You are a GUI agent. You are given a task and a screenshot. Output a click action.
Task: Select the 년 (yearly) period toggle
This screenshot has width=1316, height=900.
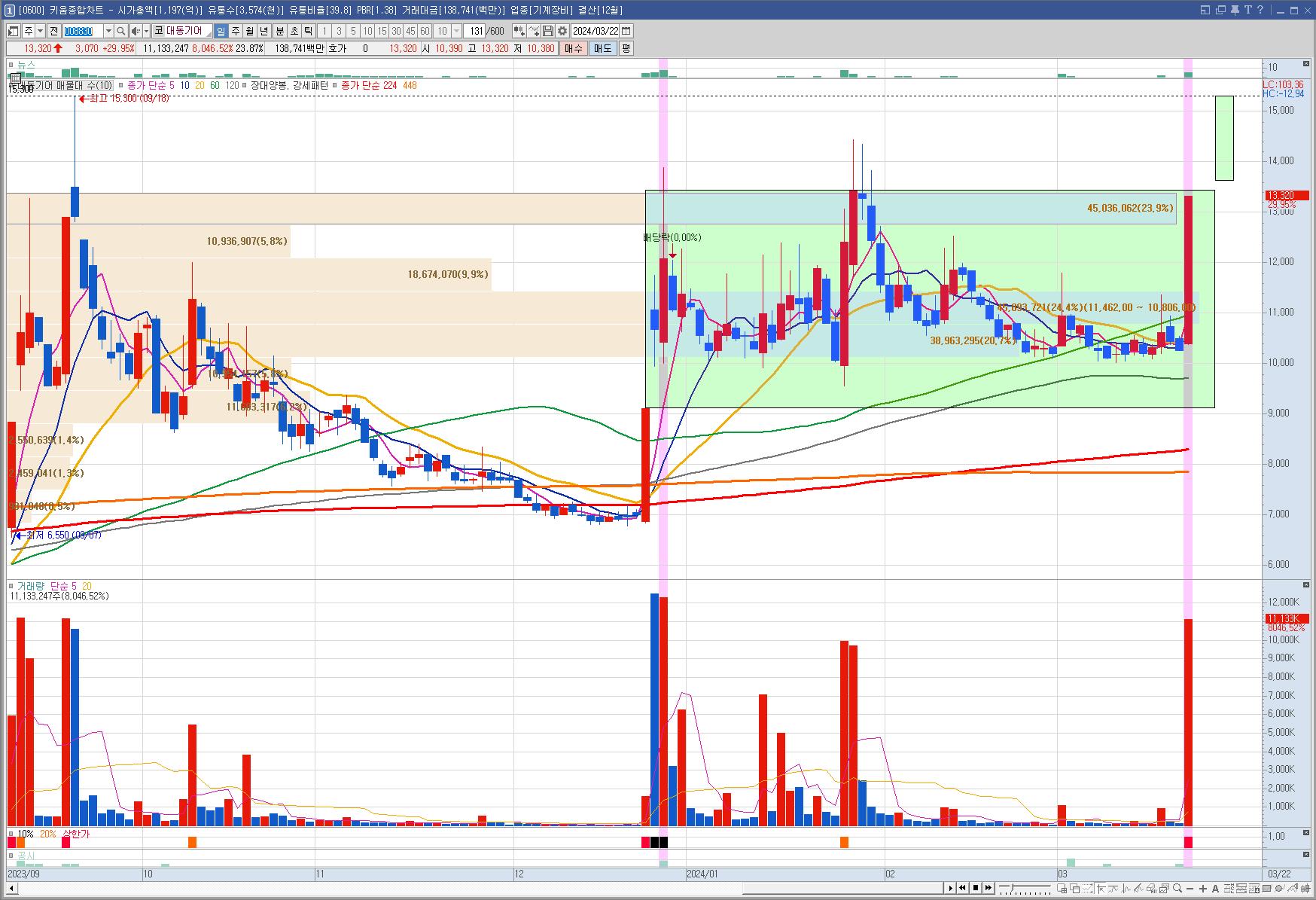coord(264,31)
